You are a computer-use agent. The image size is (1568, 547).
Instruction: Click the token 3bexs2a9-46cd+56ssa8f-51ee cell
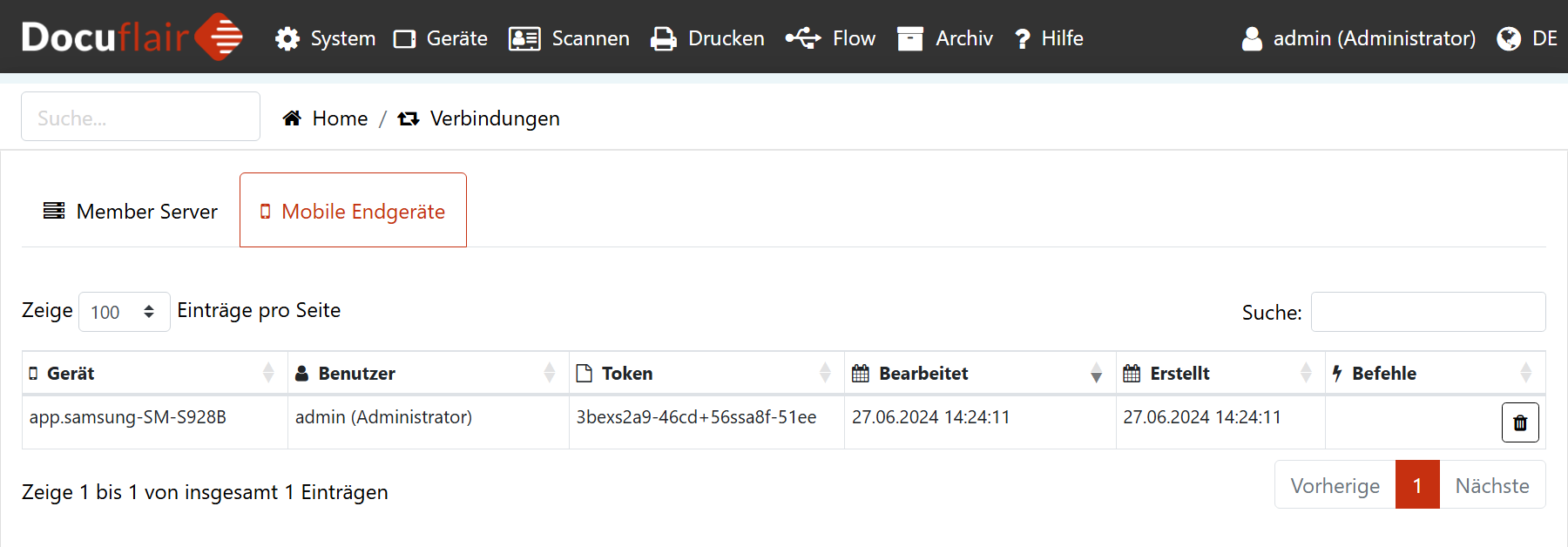coord(707,422)
